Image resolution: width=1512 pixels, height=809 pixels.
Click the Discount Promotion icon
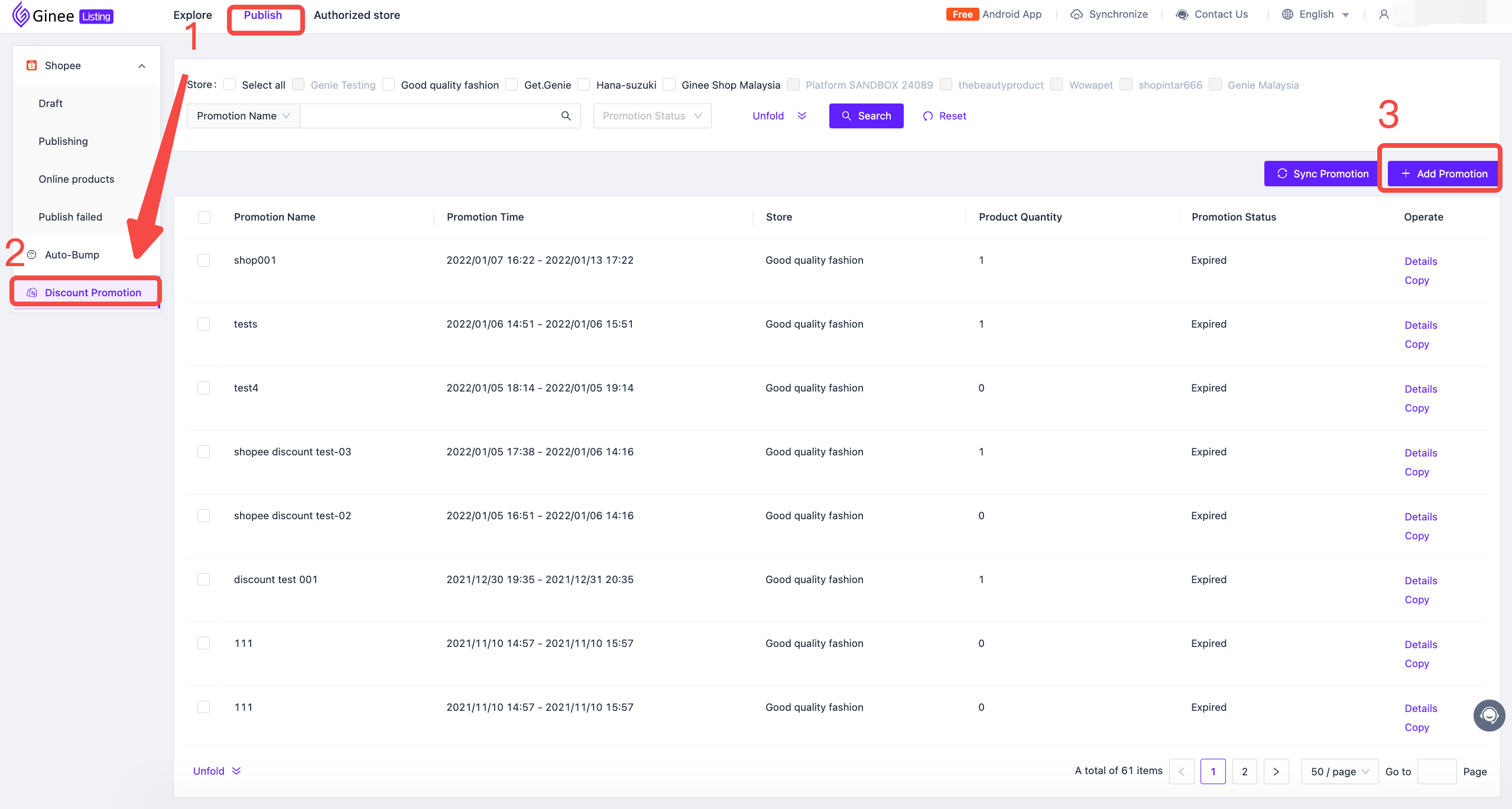pyautogui.click(x=32, y=293)
